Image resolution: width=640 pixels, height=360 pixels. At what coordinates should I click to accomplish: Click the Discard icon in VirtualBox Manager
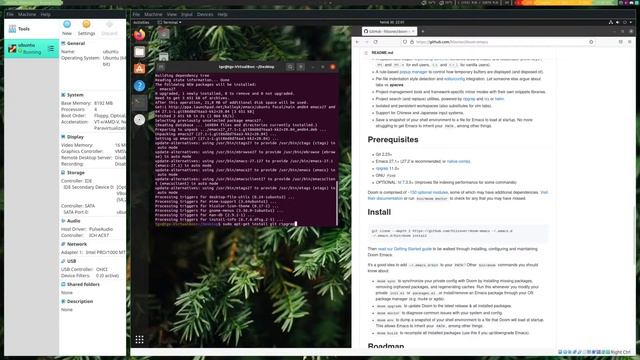coord(109,25)
